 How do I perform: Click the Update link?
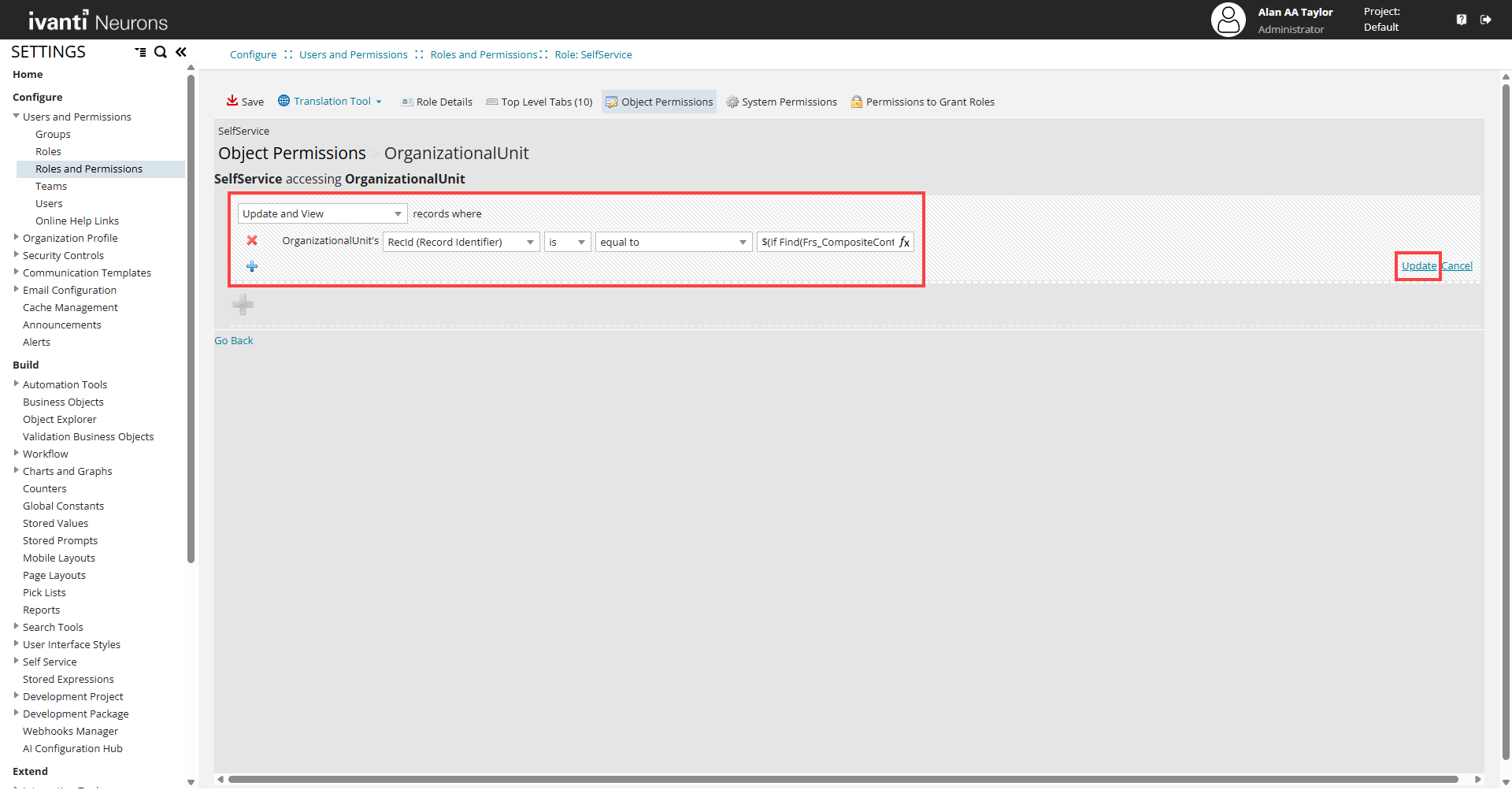(x=1418, y=266)
